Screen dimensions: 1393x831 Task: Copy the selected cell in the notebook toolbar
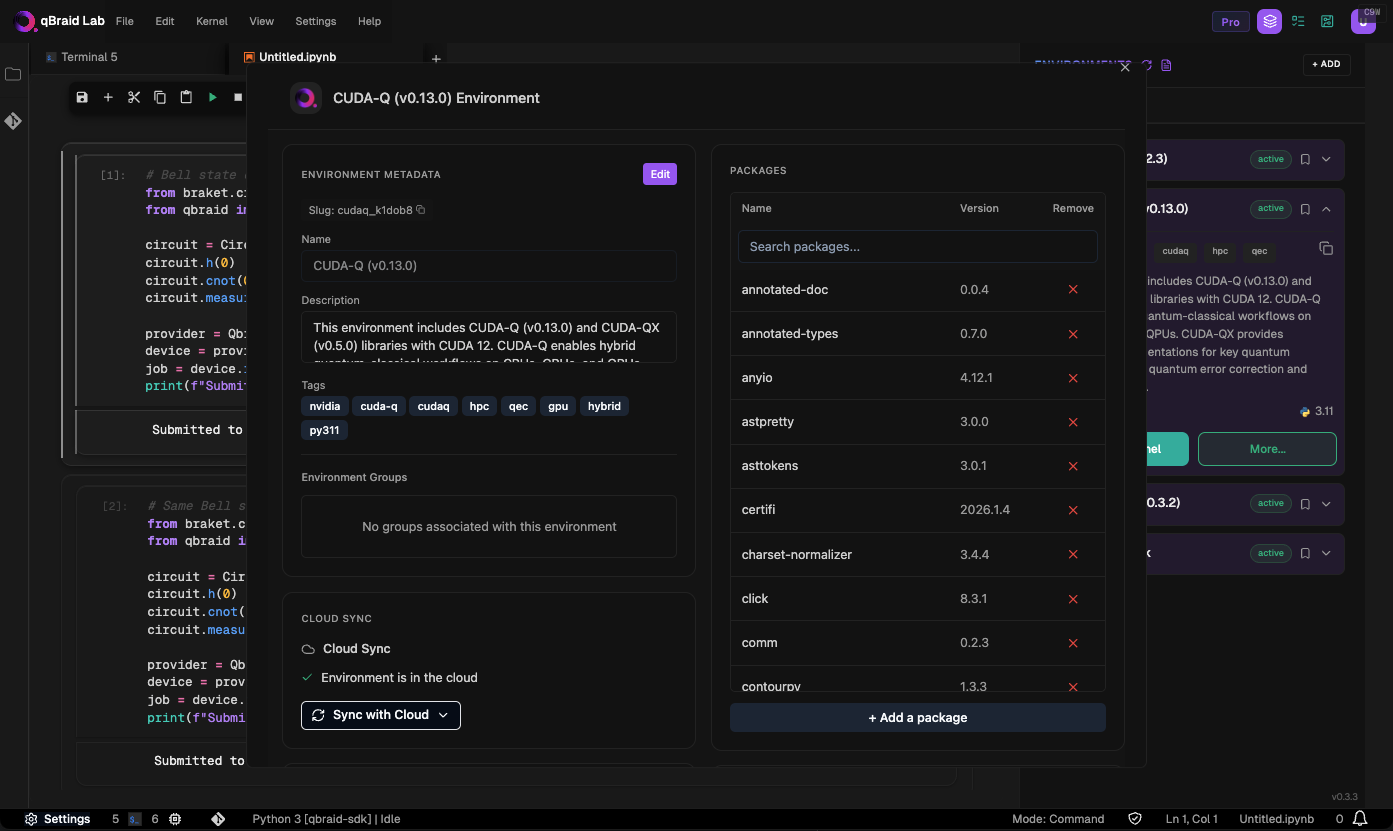point(160,97)
